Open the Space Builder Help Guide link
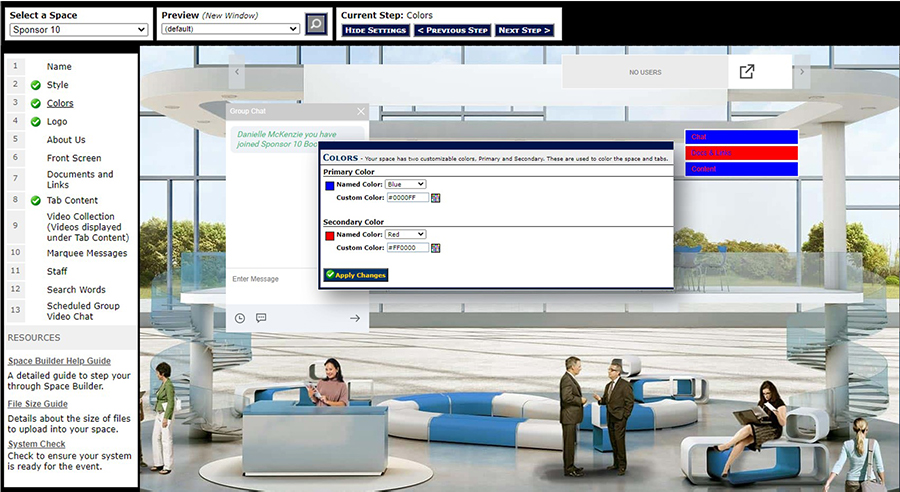The height and width of the screenshot is (492, 900). pos(59,361)
